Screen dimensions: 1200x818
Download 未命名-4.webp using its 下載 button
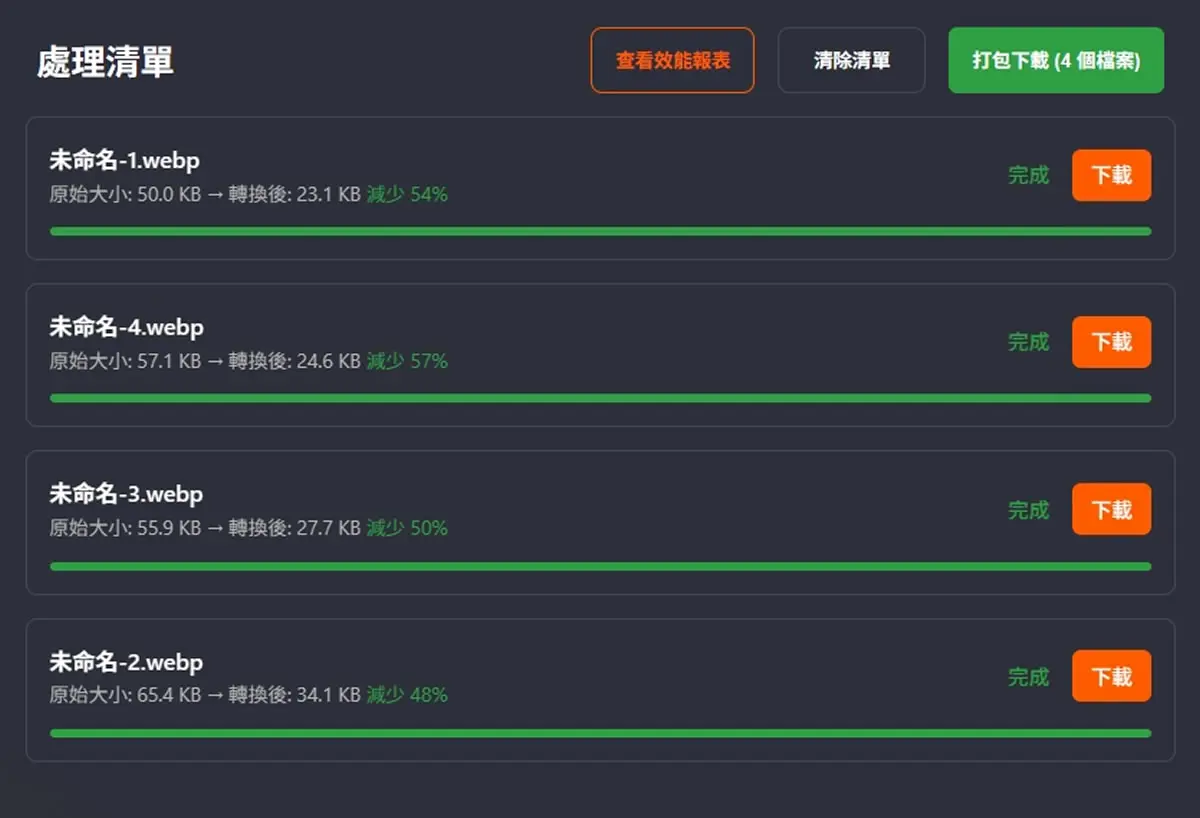(1111, 342)
